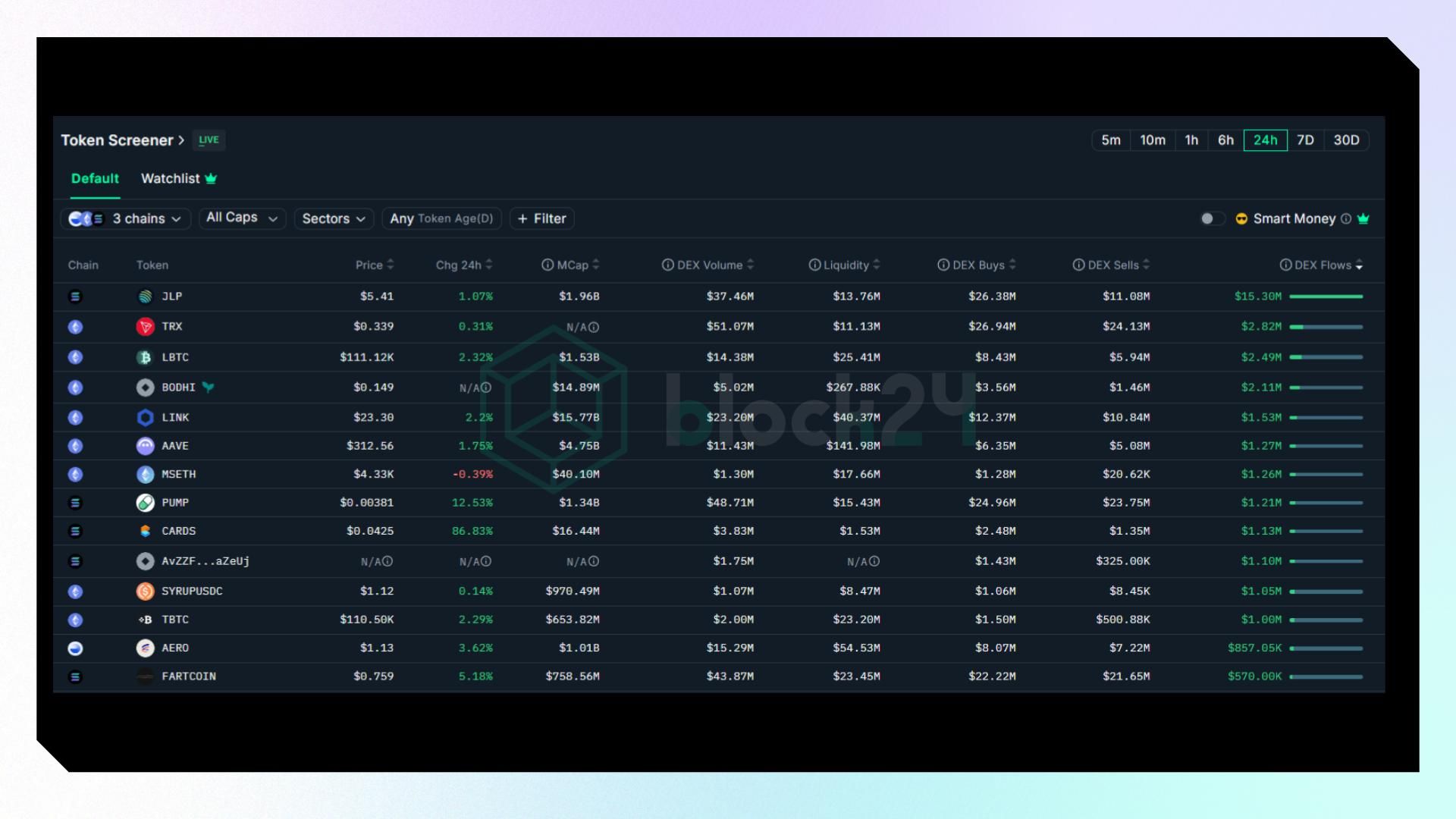Image resolution: width=1456 pixels, height=819 pixels.
Task: Open the Any Token Age(D) filter
Action: pyautogui.click(x=441, y=219)
